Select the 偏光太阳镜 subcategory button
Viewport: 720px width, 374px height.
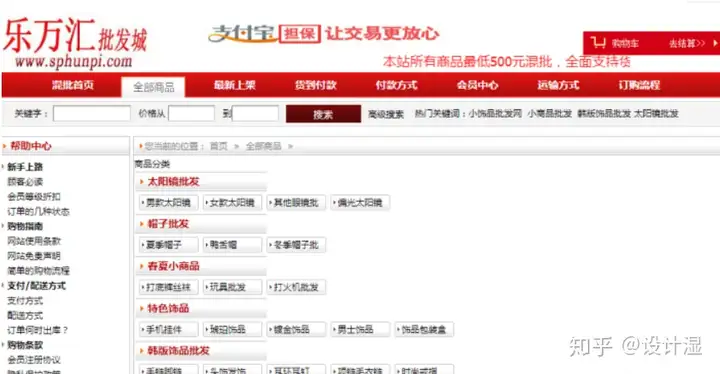point(360,203)
